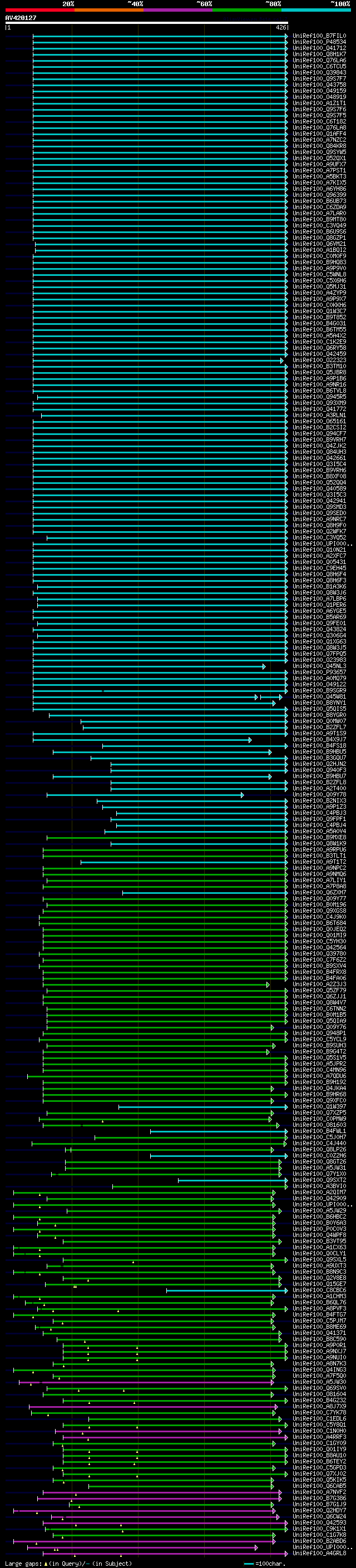Click the hit label UniRef100_A9P0R1
The width and height of the screenshot is (356, 1568).
319,1345
